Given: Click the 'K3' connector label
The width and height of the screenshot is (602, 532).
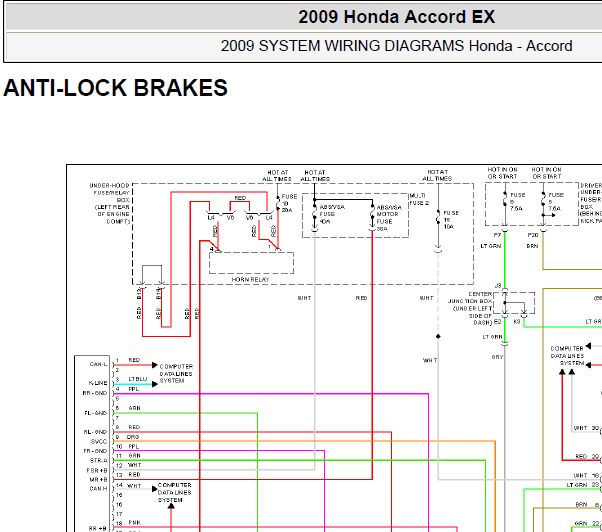Looking at the screenshot, I should pos(517,322).
